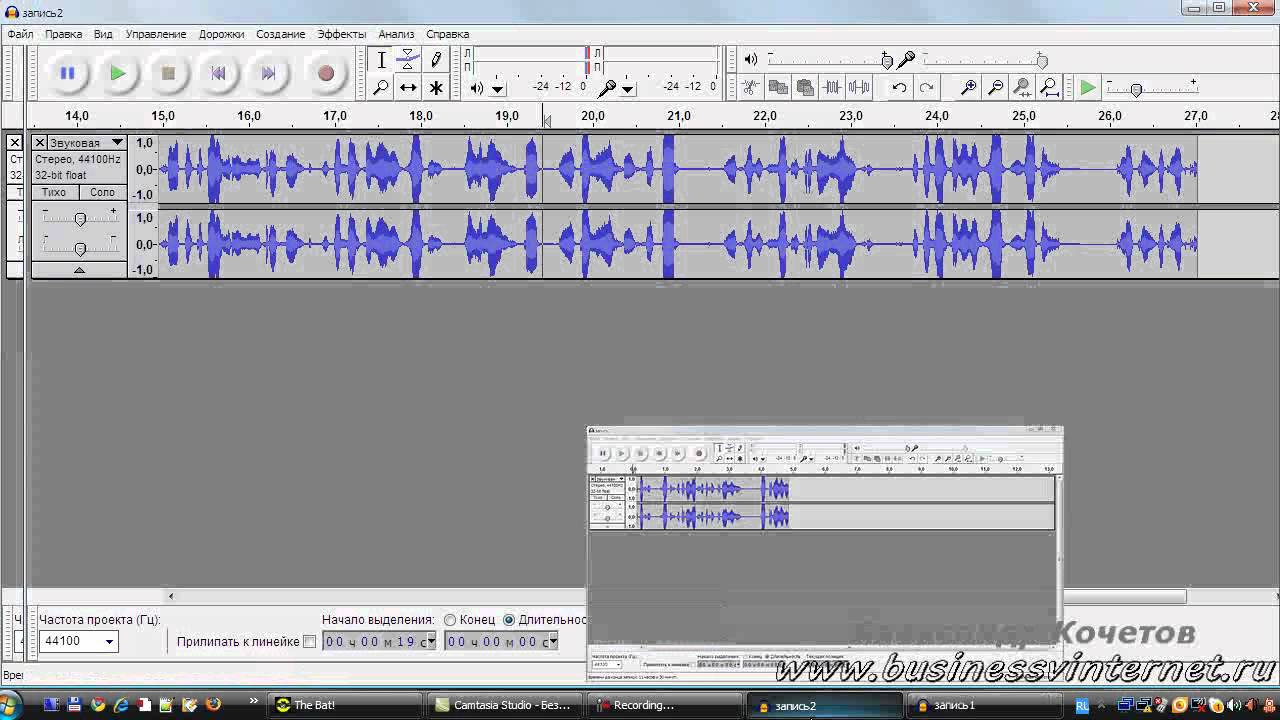Click the Trim audio icon
Viewport: 1280px width, 720px height.
(832, 88)
